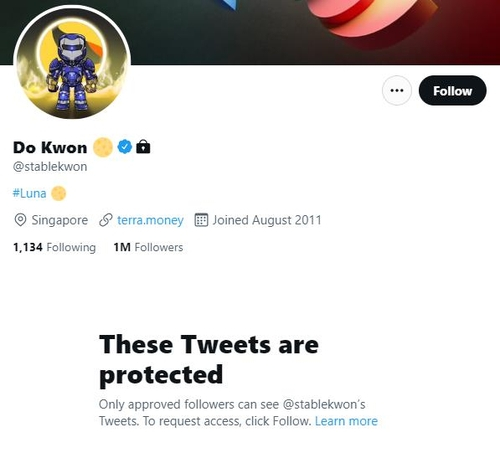The image size is (500, 458).
Task: Open the Learn more link
Action: coord(346,421)
